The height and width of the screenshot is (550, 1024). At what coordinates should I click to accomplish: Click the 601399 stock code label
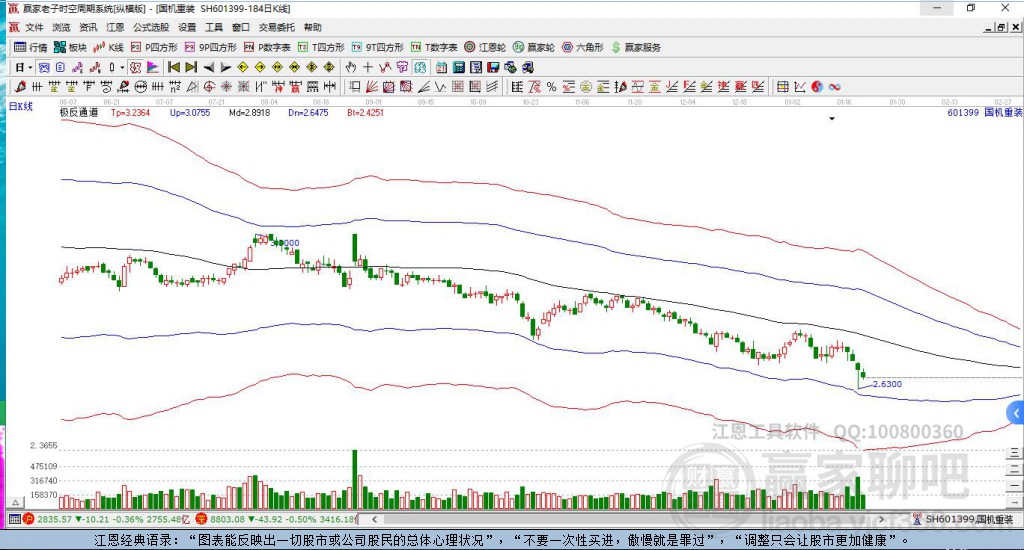tap(963, 112)
